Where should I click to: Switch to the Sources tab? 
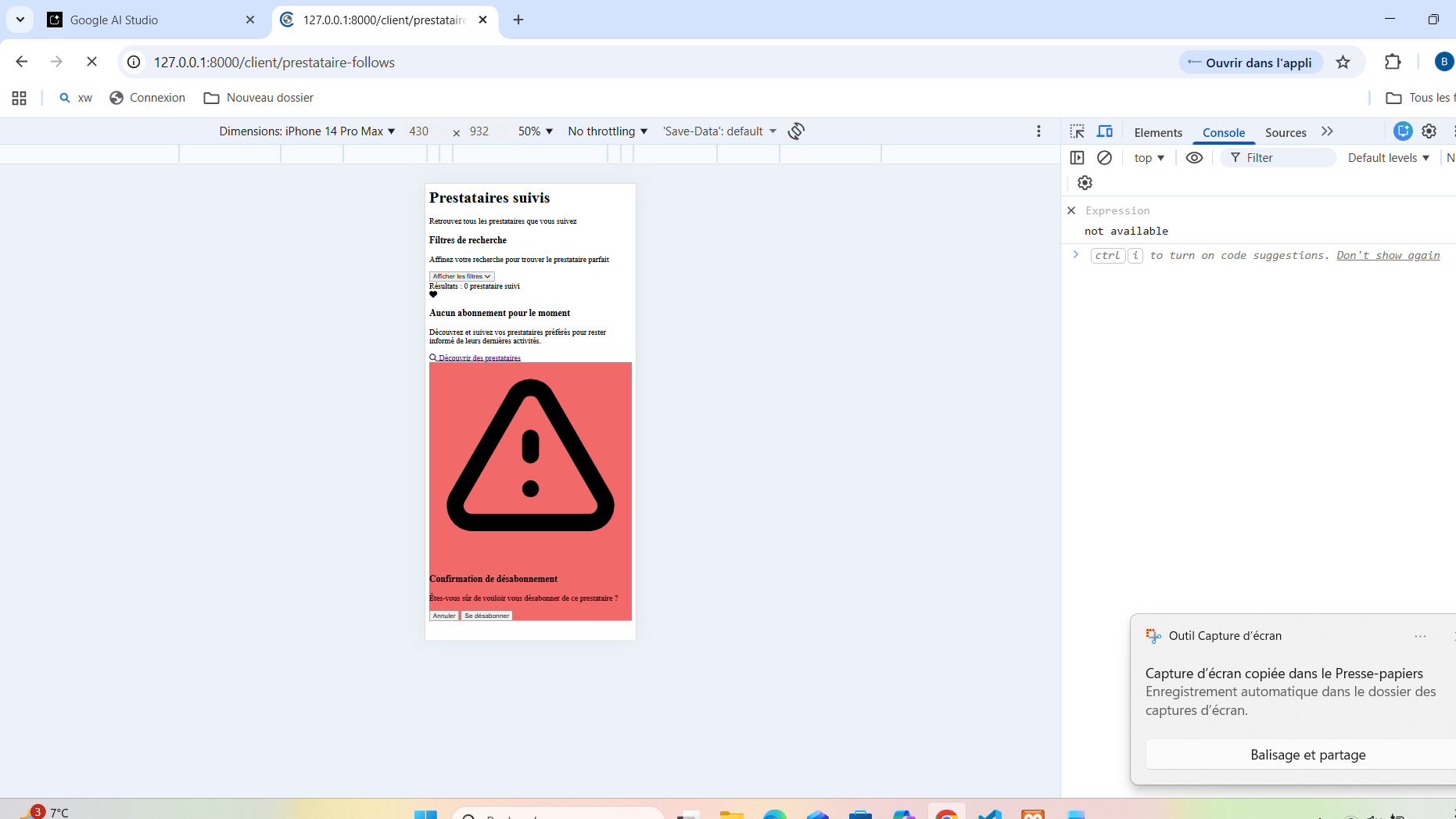pyautogui.click(x=1286, y=132)
